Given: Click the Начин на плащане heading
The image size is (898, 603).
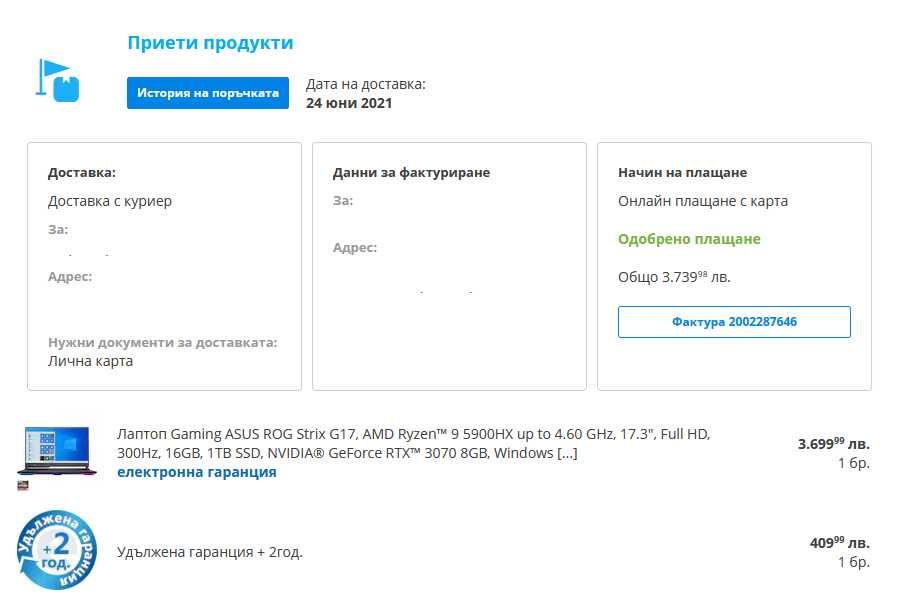Looking at the screenshot, I should tap(682, 173).
